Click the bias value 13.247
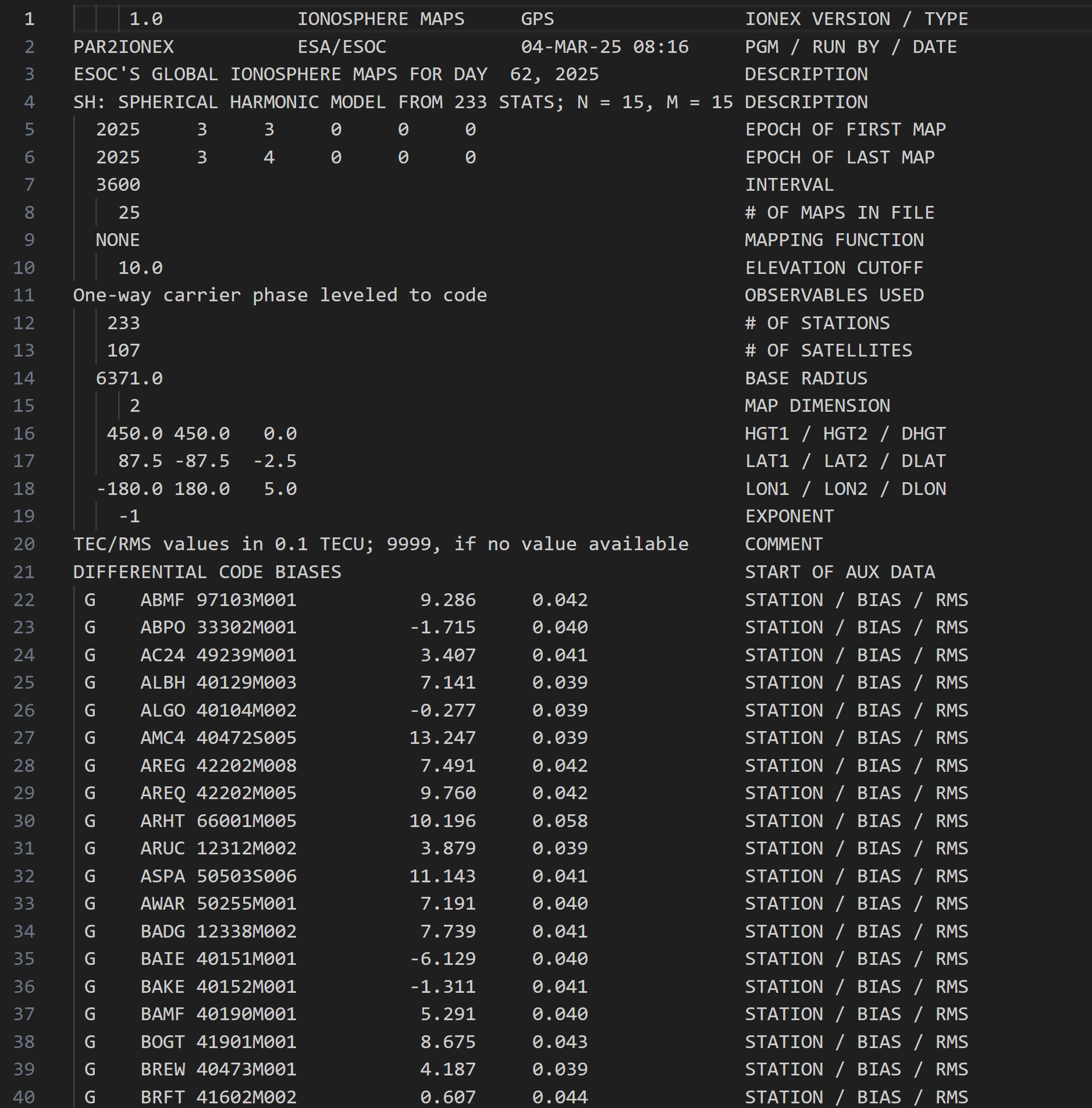This screenshot has width=1092, height=1108. click(442, 738)
